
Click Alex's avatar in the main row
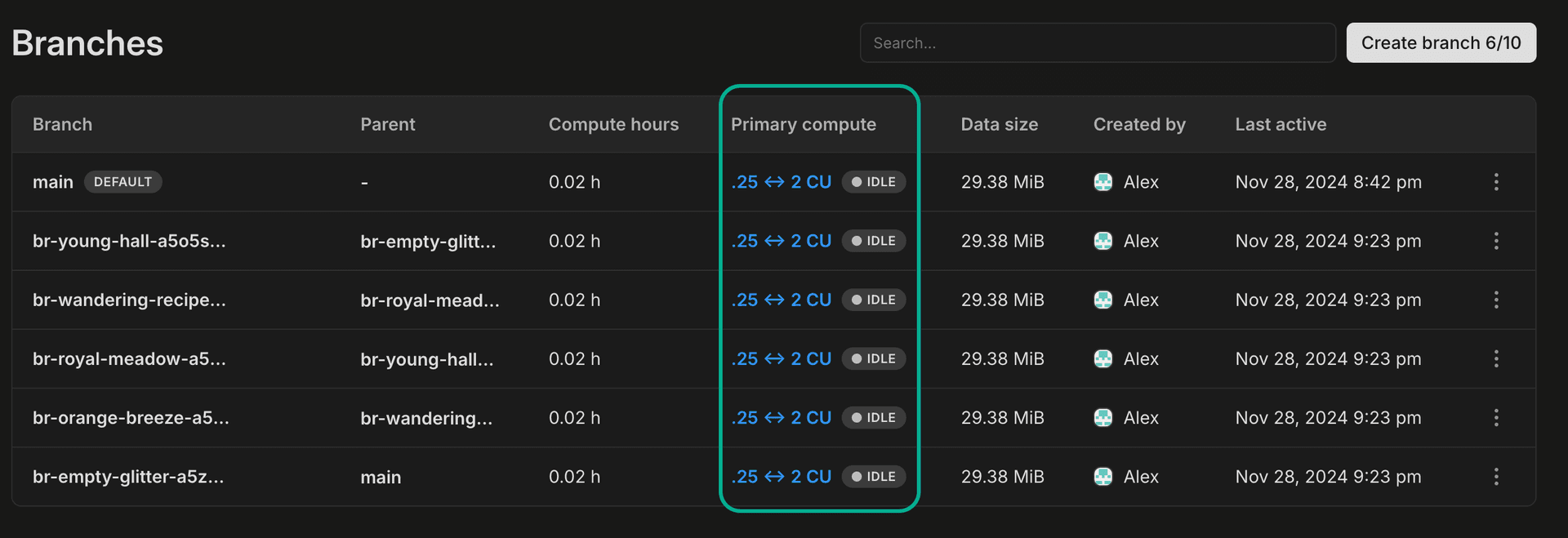pyautogui.click(x=1102, y=182)
